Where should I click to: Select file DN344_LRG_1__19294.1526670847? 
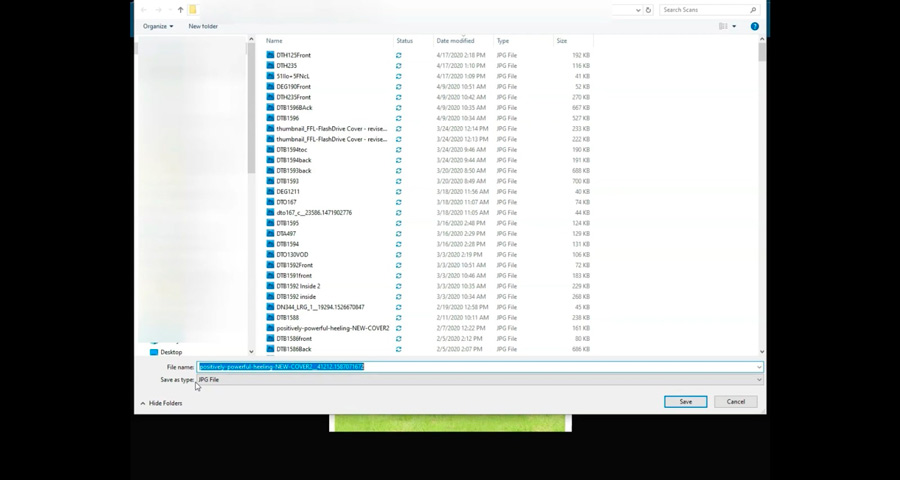[x=320, y=307]
